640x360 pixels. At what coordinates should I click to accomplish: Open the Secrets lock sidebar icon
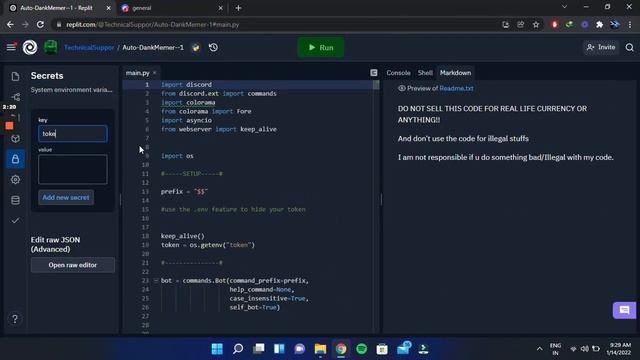pyautogui.click(x=16, y=159)
